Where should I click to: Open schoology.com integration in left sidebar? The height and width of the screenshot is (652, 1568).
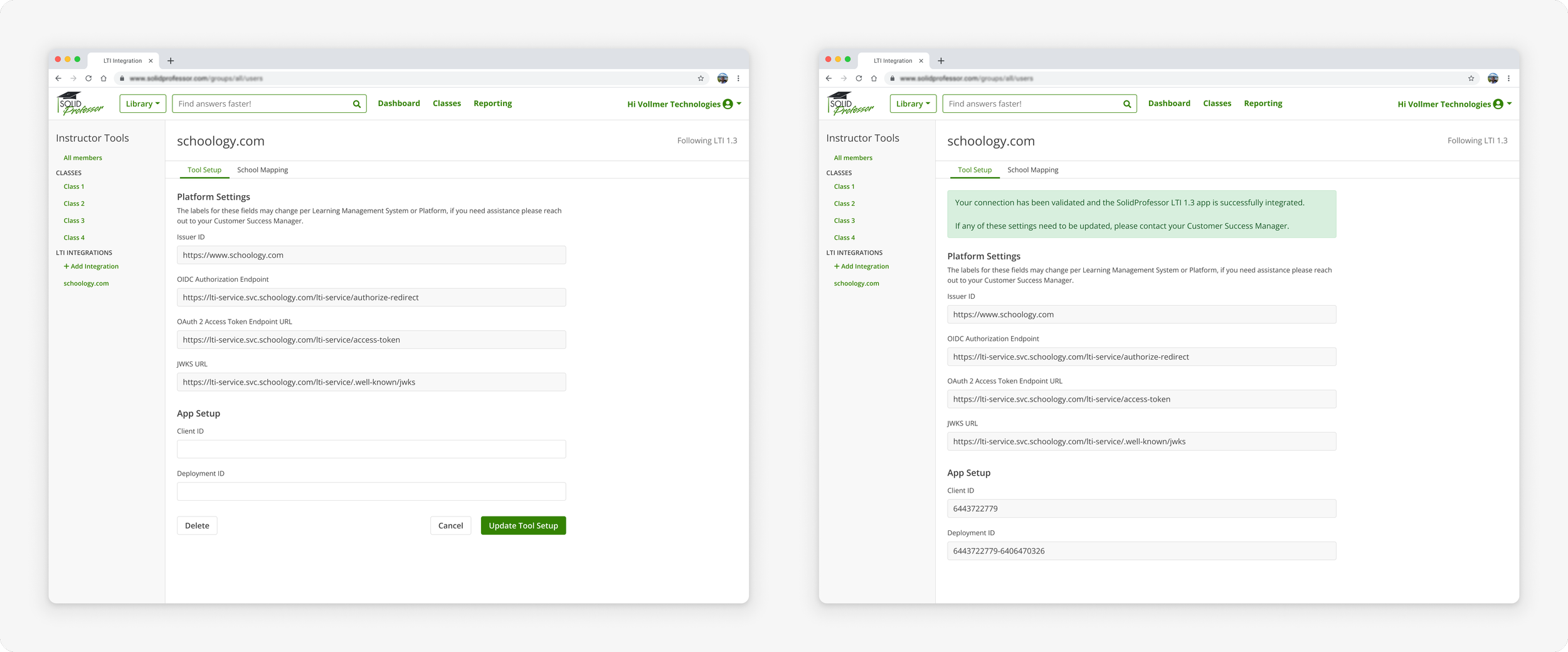(x=86, y=284)
